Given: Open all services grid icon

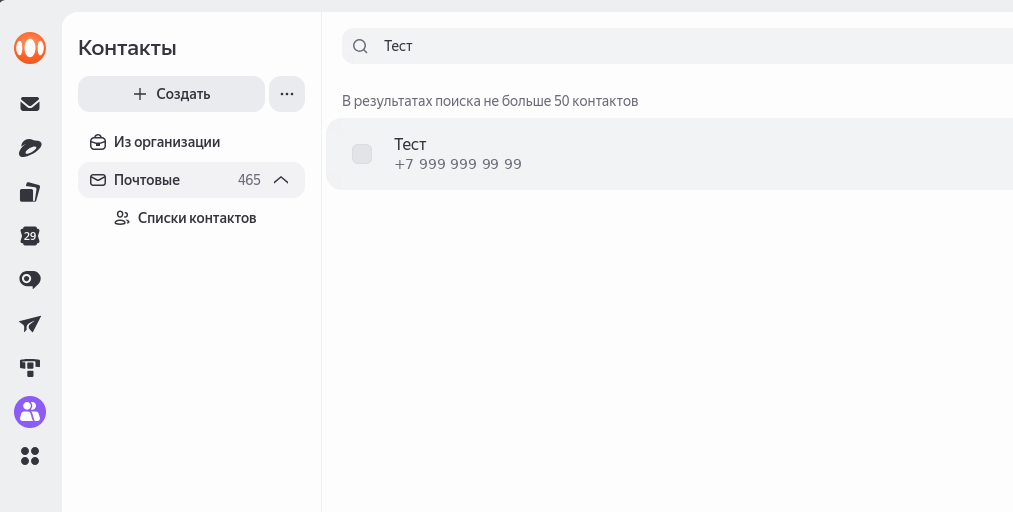Looking at the screenshot, I should [x=30, y=456].
